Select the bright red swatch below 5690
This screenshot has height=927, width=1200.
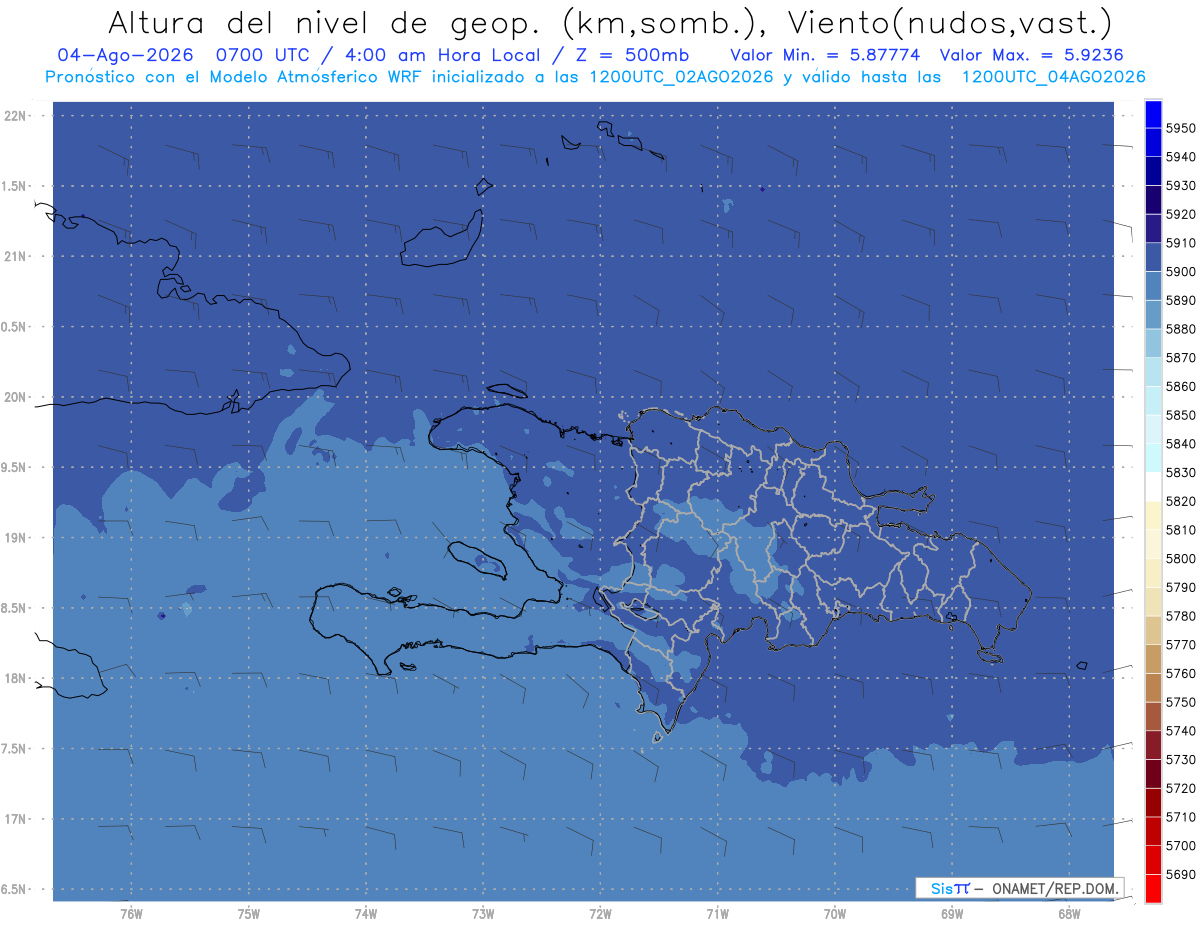pos(1153,888)
